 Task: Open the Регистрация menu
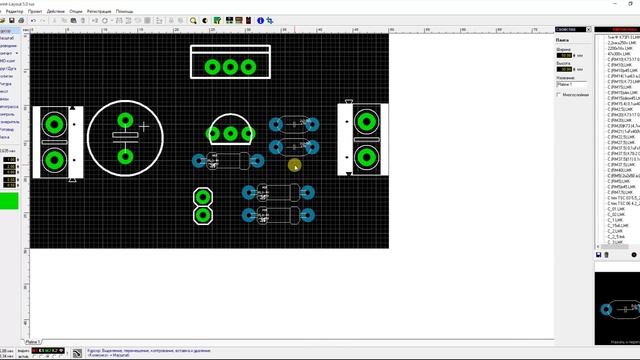tap(99, 11)
